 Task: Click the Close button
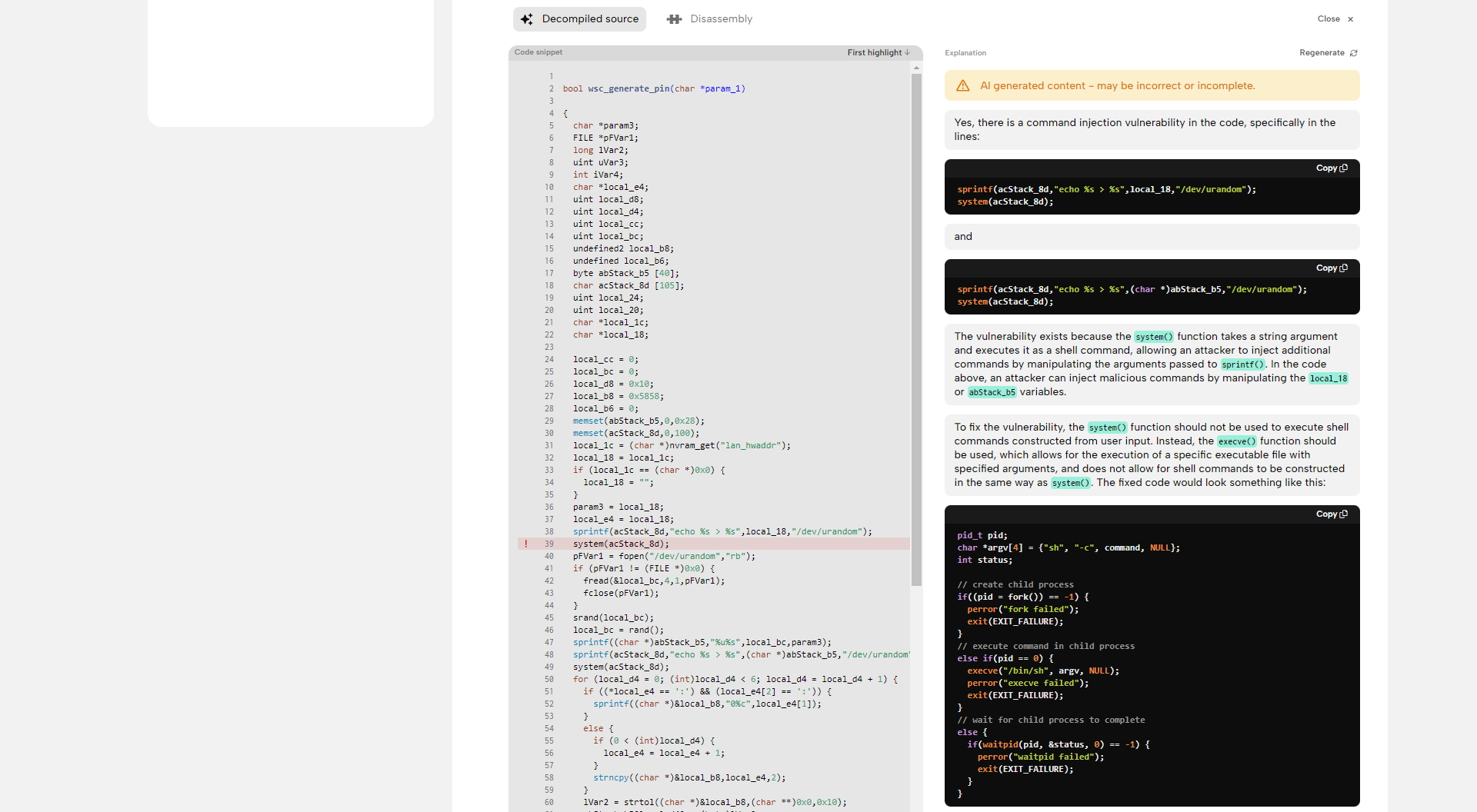(1329, 18)
